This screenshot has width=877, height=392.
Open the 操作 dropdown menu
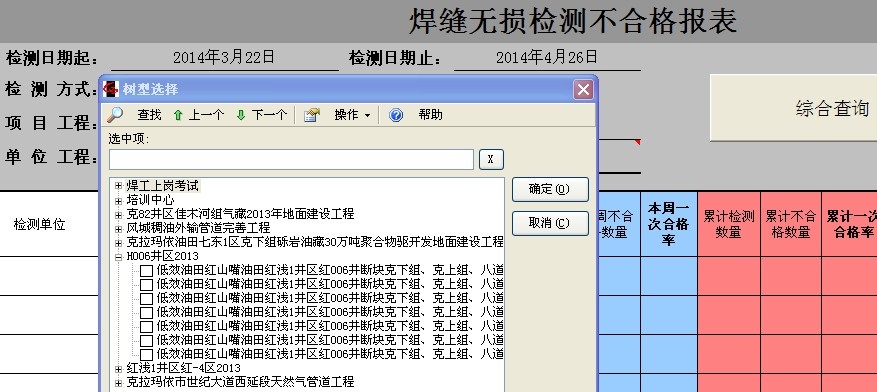coord(352,115)
